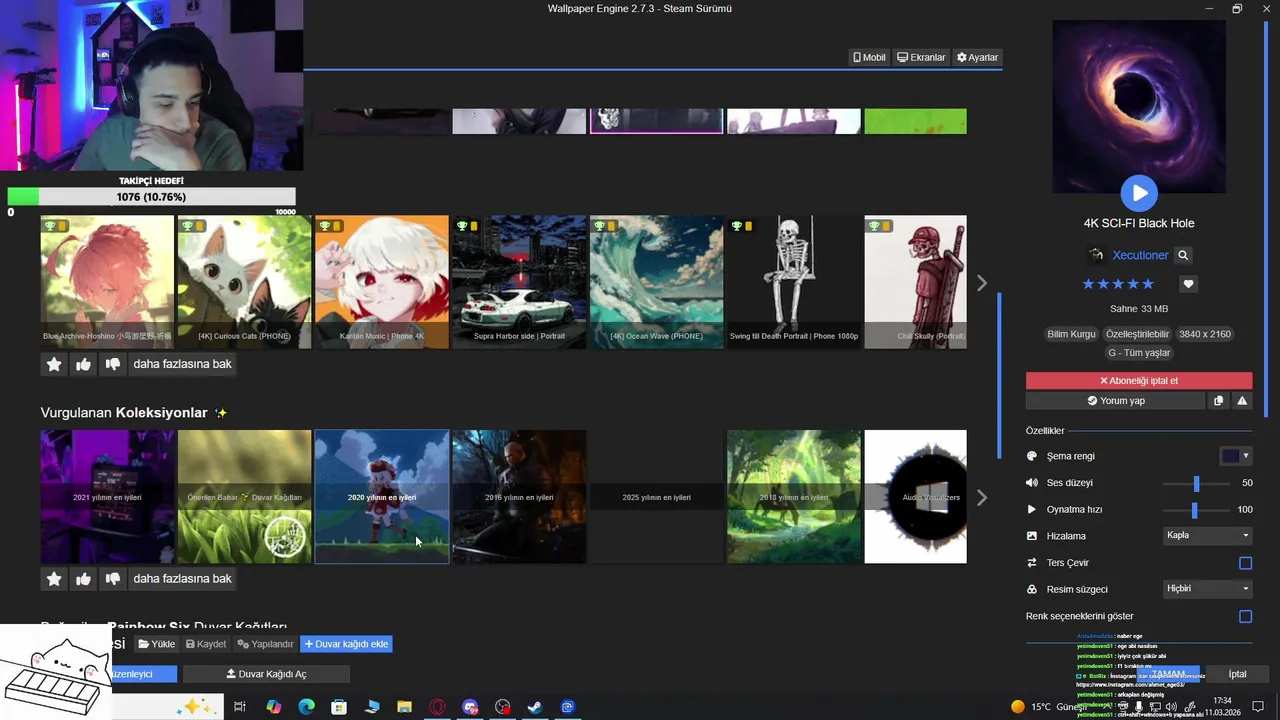Viewport: 1280px width, 720px height.
Task: Click the copy icon beside Yorum yap
Action: [x=1218, y=400]
